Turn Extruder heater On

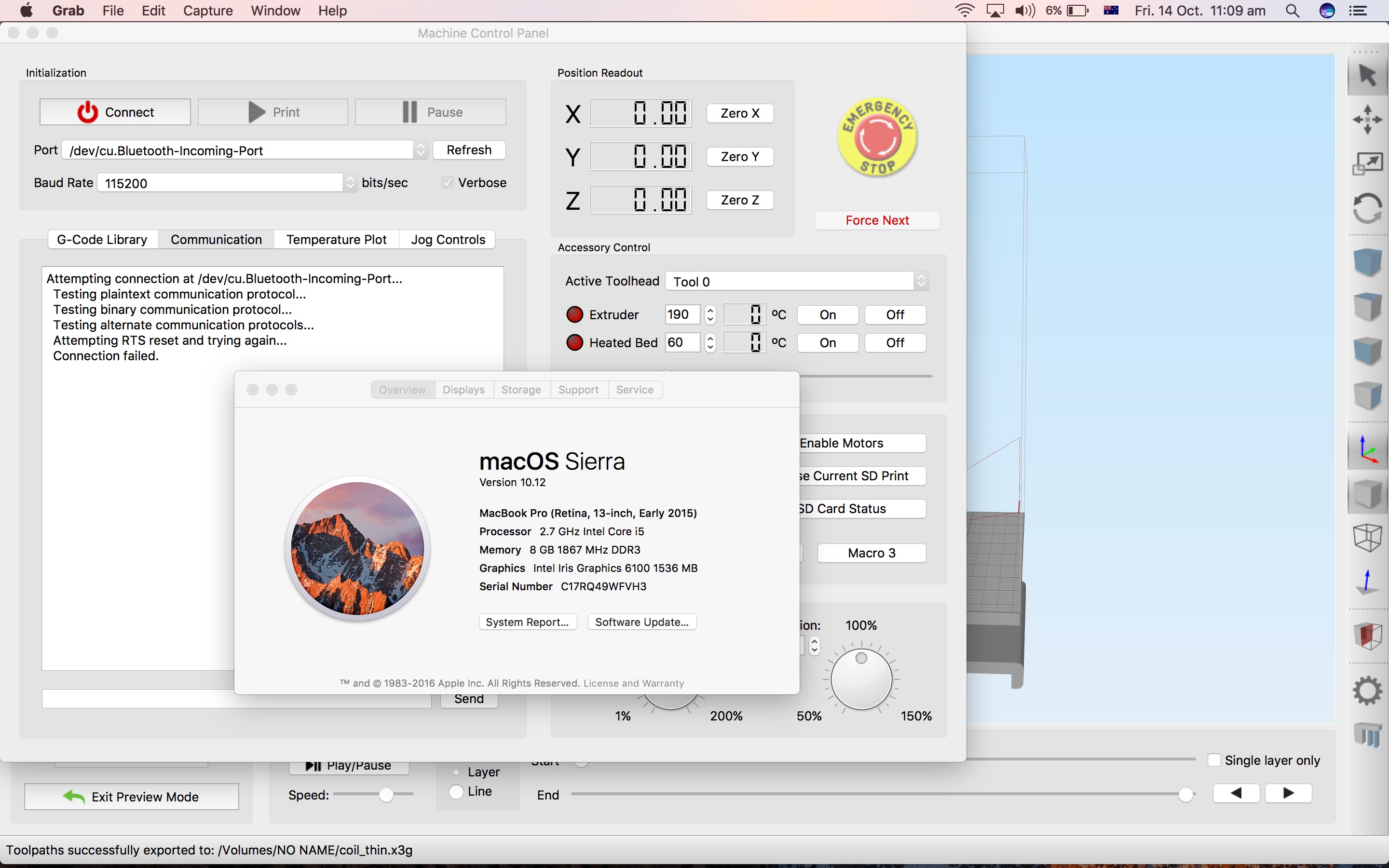(x=828, y=314)
